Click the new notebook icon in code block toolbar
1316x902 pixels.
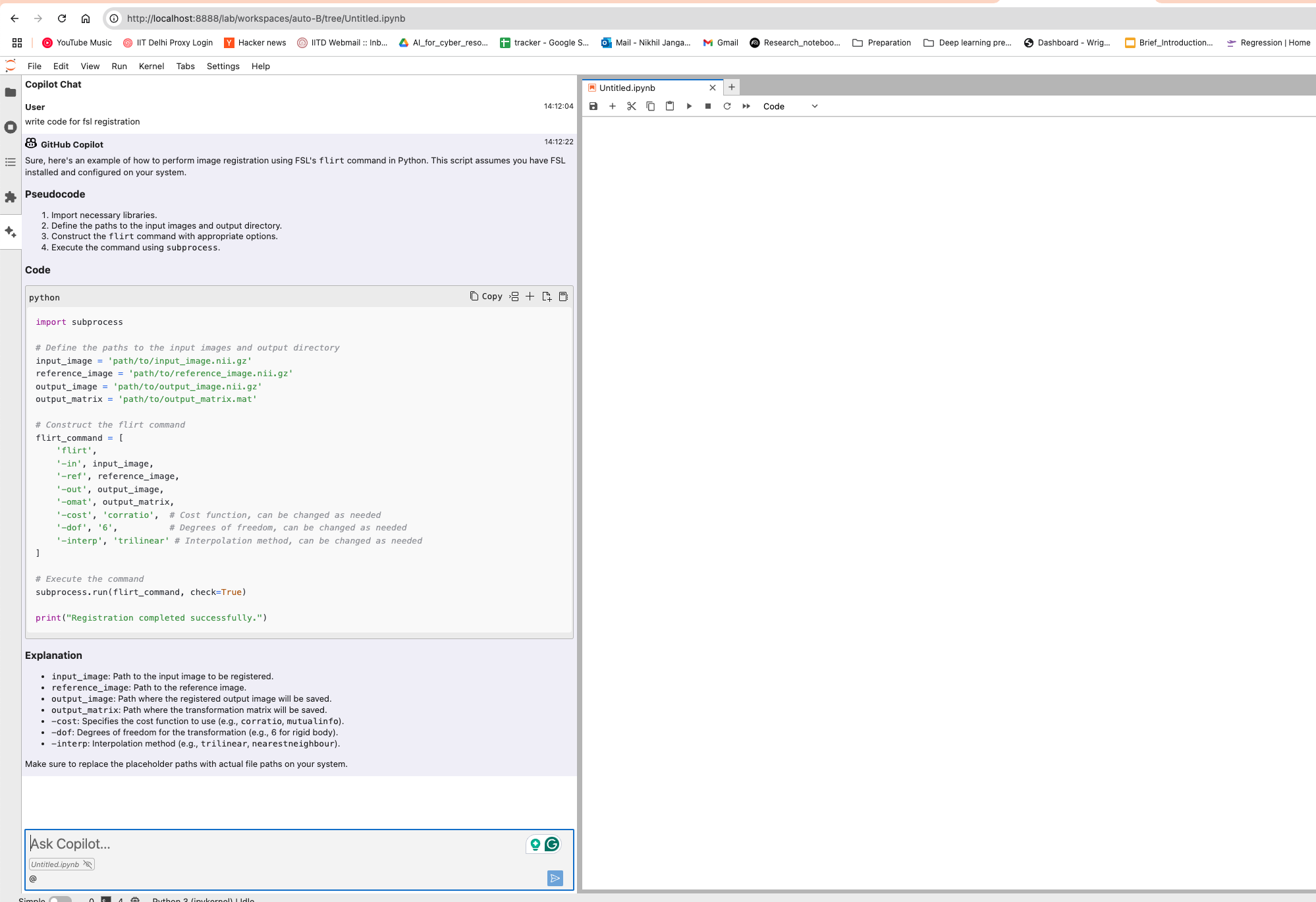[563, 296]
